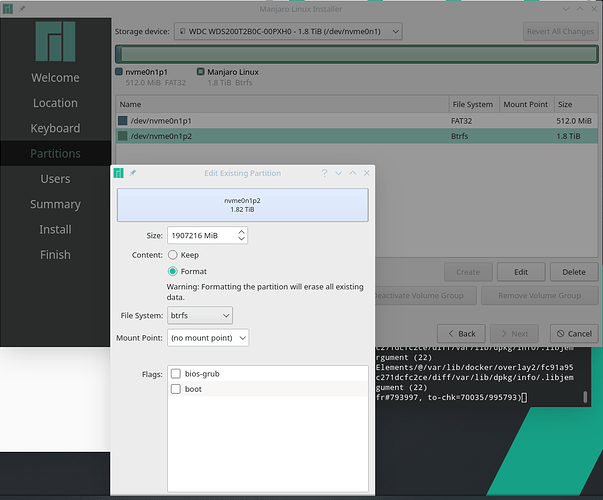Go to the Summary step in the sidebar
The width and height of the screenshot is (603, 500).
click(55, 204)
